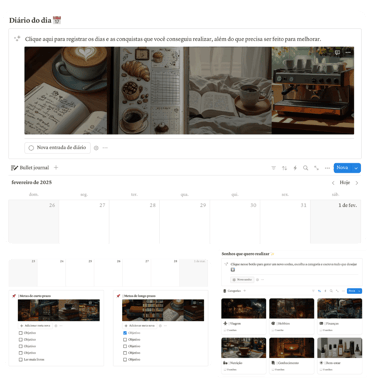Image resolution: width=375 pixels, height=385 pixels.
Task: Click Adicionar meta nova in Metas de curto prazo
Action: (x=35, y=326)
